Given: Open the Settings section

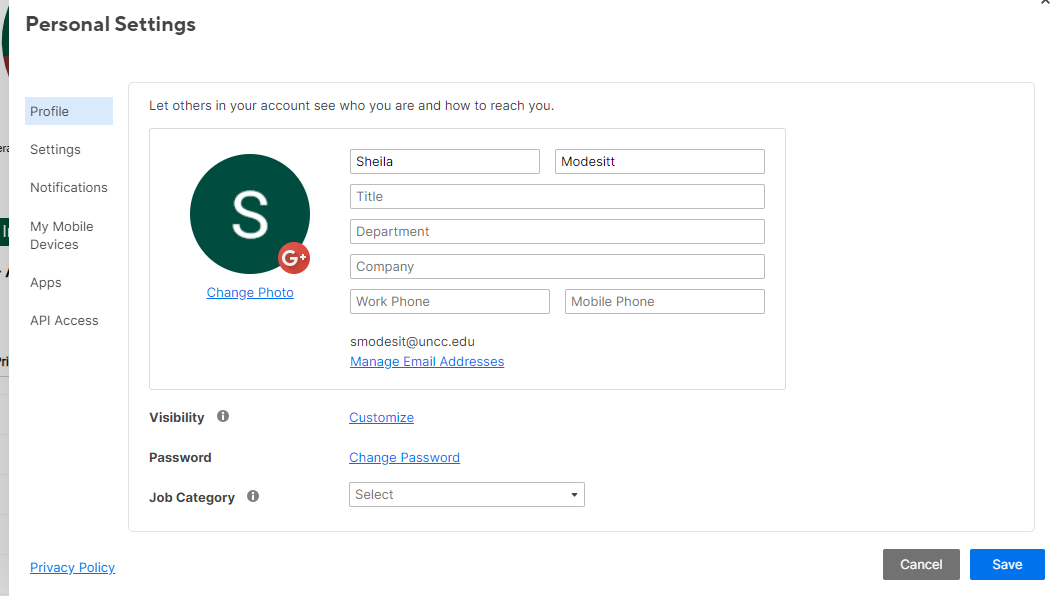Looking at the screenshot, I should [55, 149].
